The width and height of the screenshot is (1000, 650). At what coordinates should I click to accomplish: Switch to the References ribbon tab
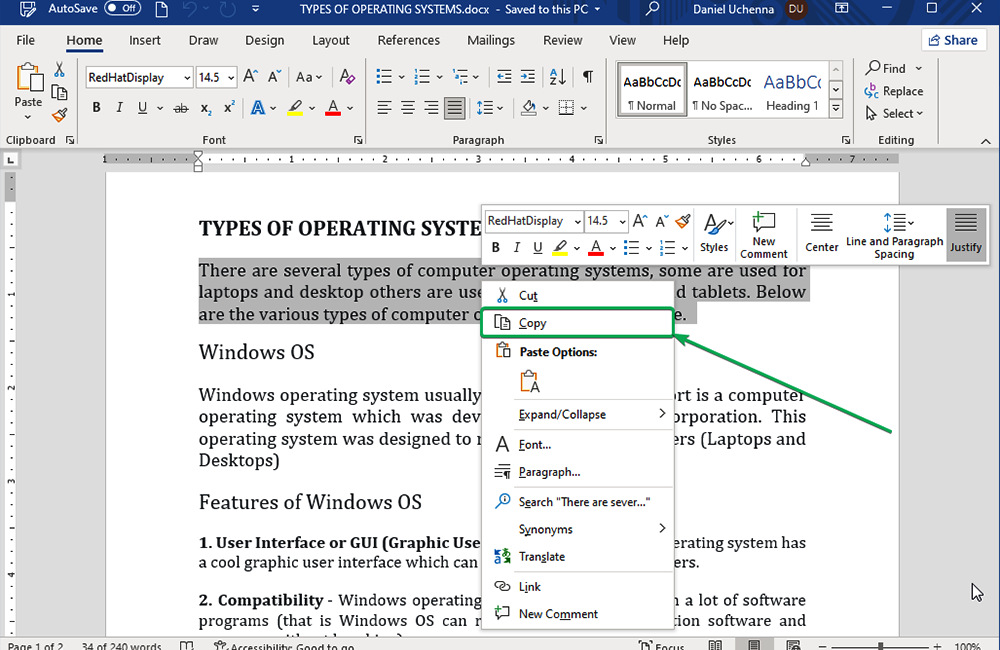click(x=408, y=40)
